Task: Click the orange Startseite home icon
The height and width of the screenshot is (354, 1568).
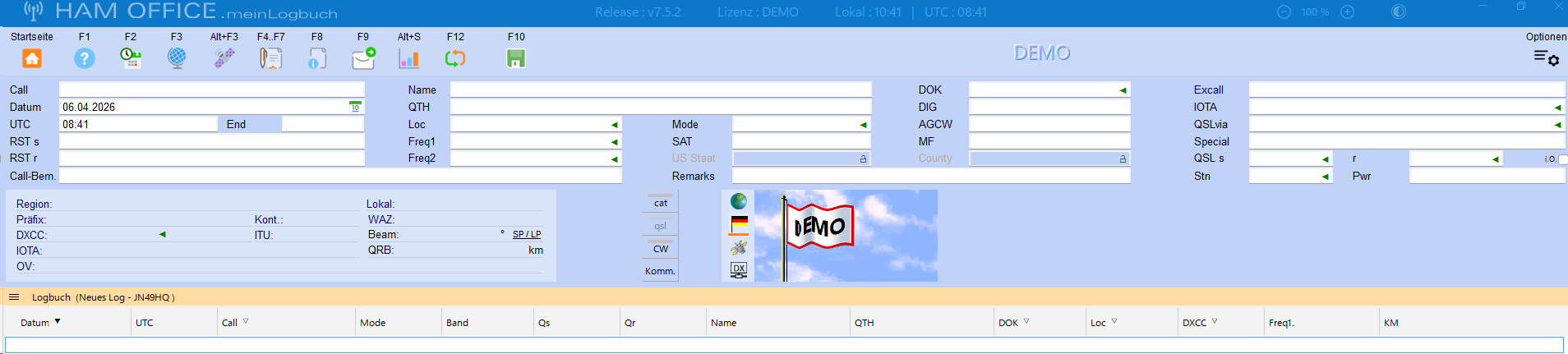Action: (x=31, y=58)
